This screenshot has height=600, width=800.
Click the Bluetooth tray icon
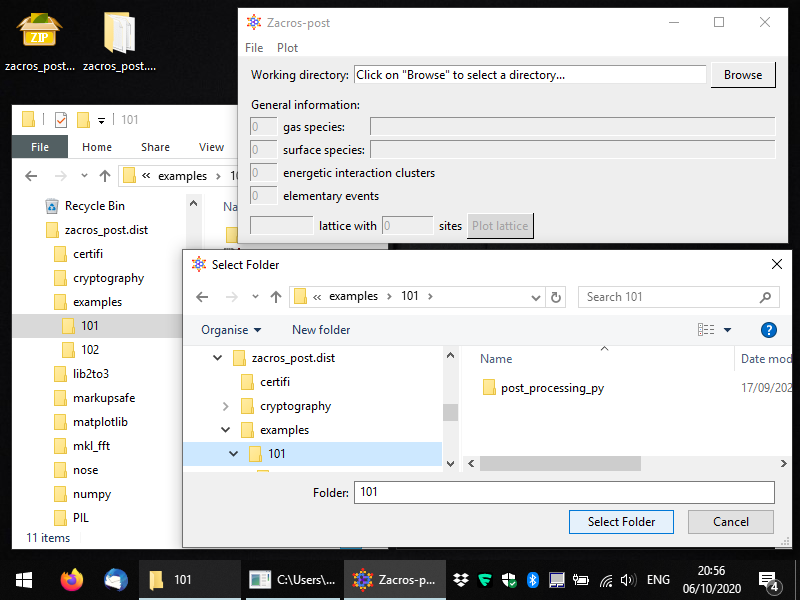(533, 580)
